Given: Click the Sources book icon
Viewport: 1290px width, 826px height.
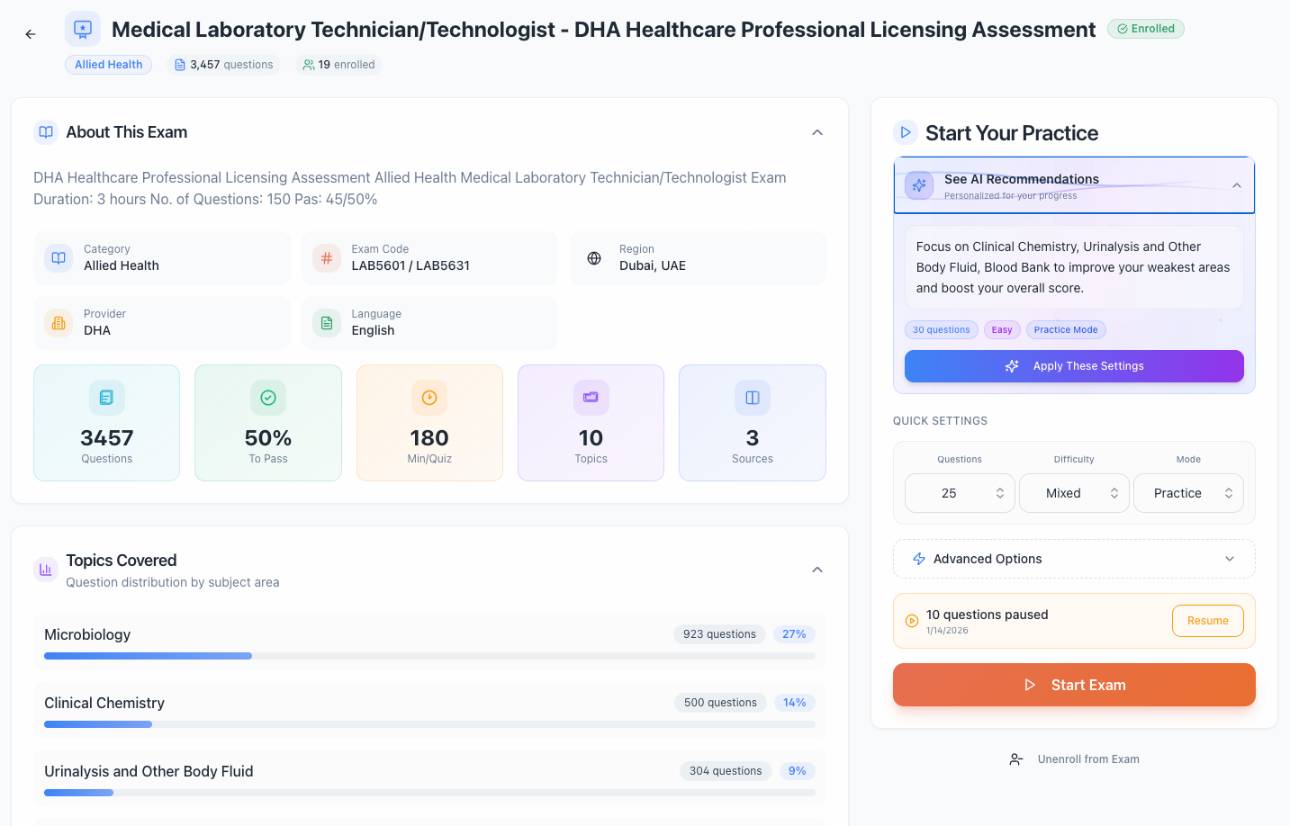Looking at the screenshot, I should [x=752, y=398].
